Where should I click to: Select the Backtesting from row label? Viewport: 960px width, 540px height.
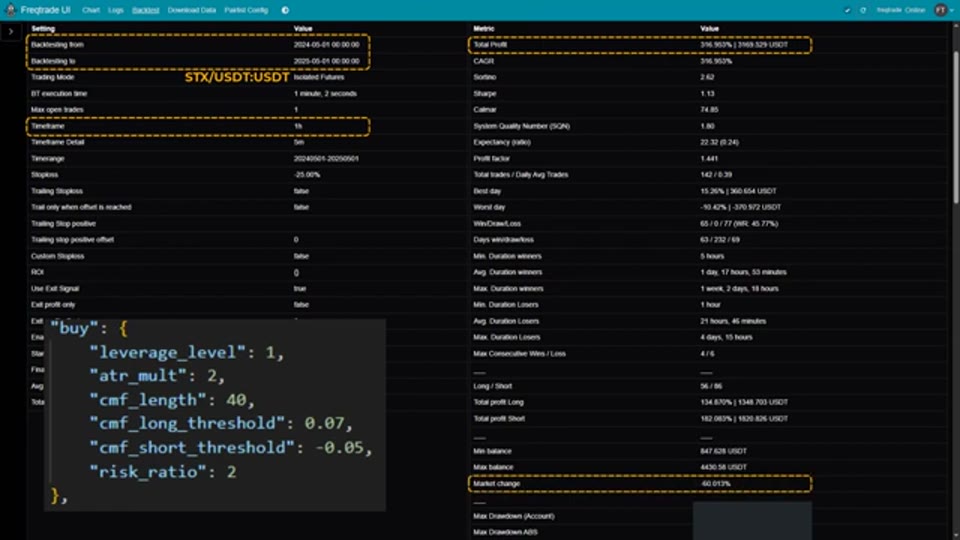[x=58, y=45]
